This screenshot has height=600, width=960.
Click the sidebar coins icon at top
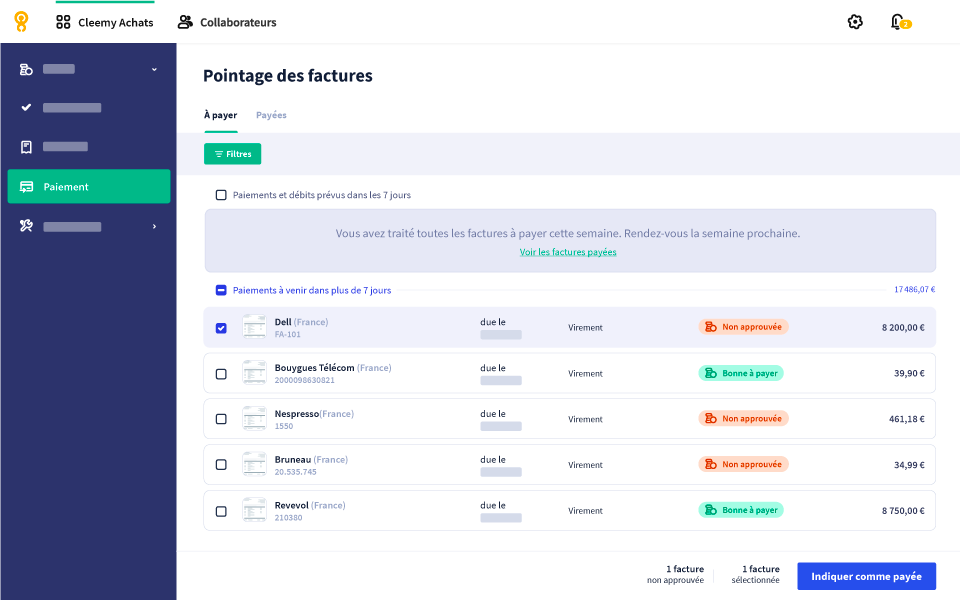(26, 69)
